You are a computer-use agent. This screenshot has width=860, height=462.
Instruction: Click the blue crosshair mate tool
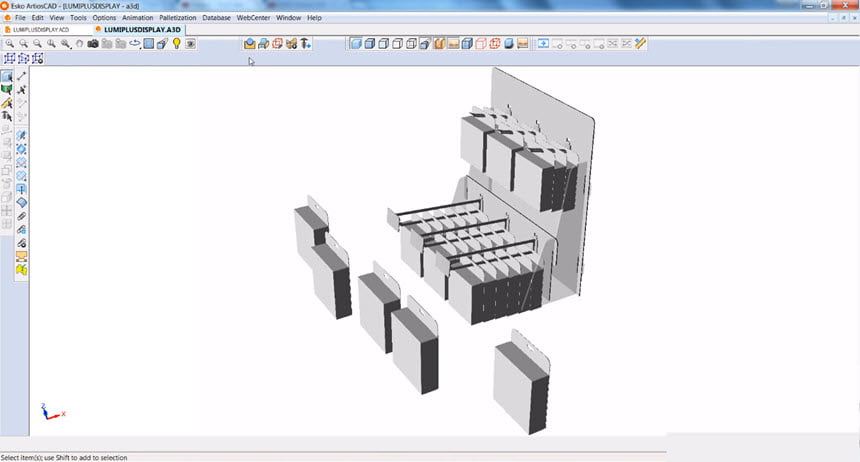21,189
